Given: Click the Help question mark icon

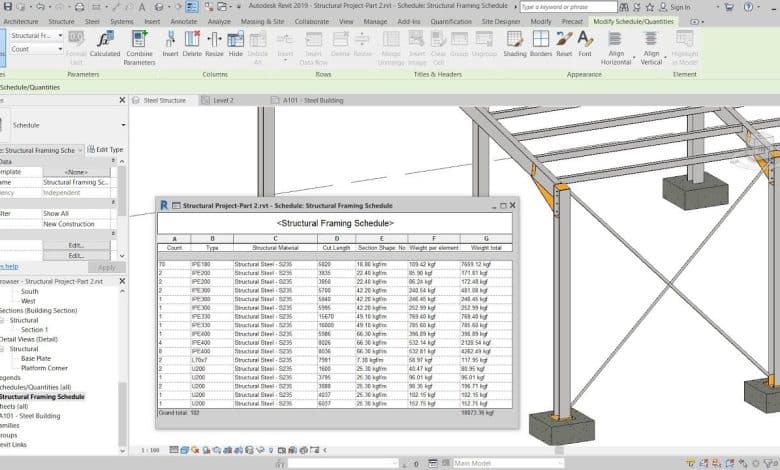Looking at the screenshot, I should 748,7.
